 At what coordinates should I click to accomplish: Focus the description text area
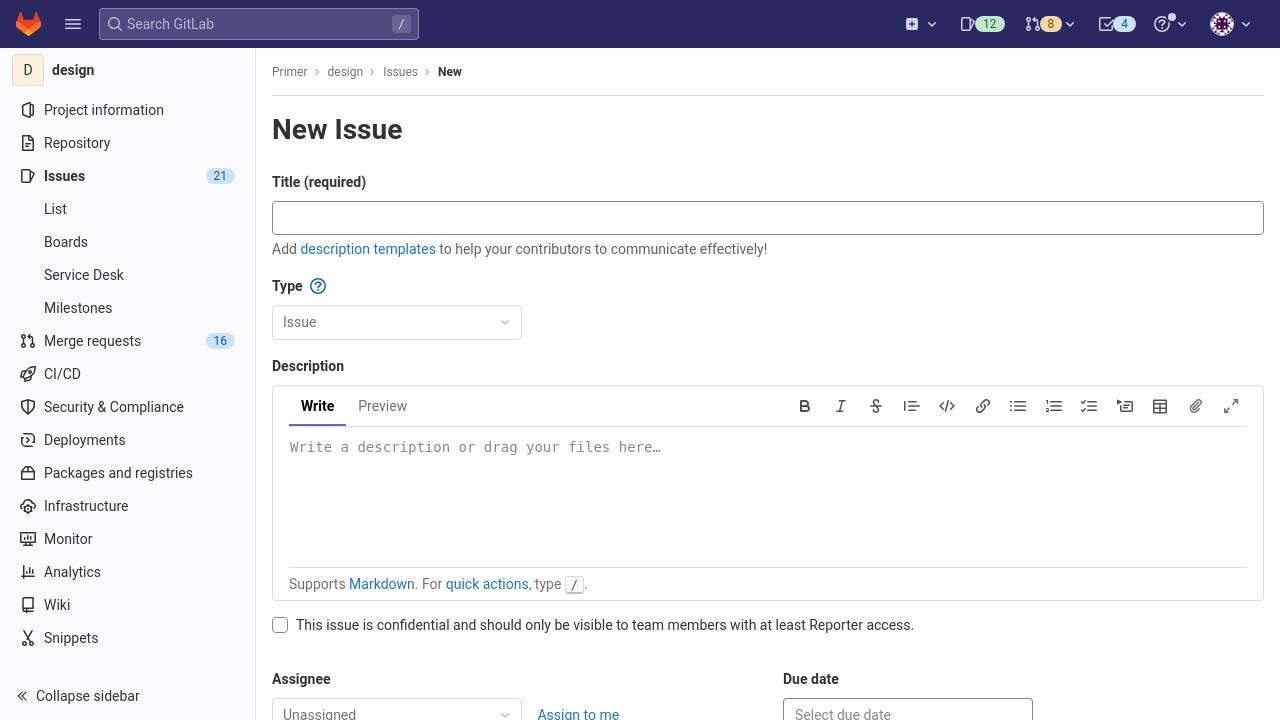pyautogui.click(x=768, y=497)
